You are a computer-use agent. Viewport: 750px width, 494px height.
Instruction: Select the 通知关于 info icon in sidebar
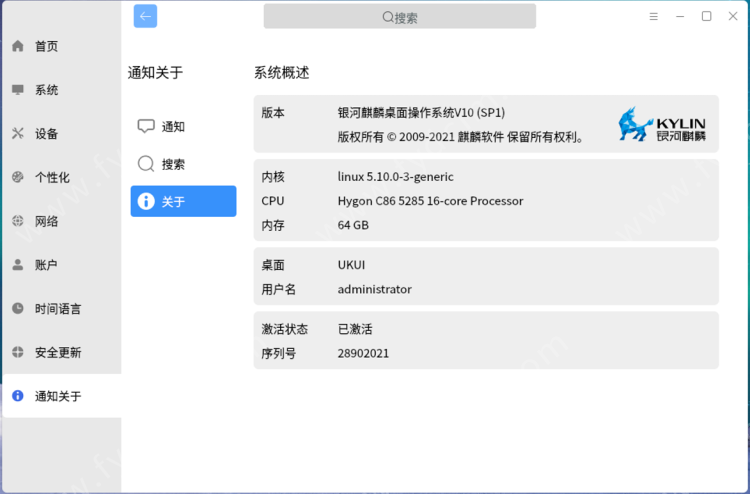[18, 396]
